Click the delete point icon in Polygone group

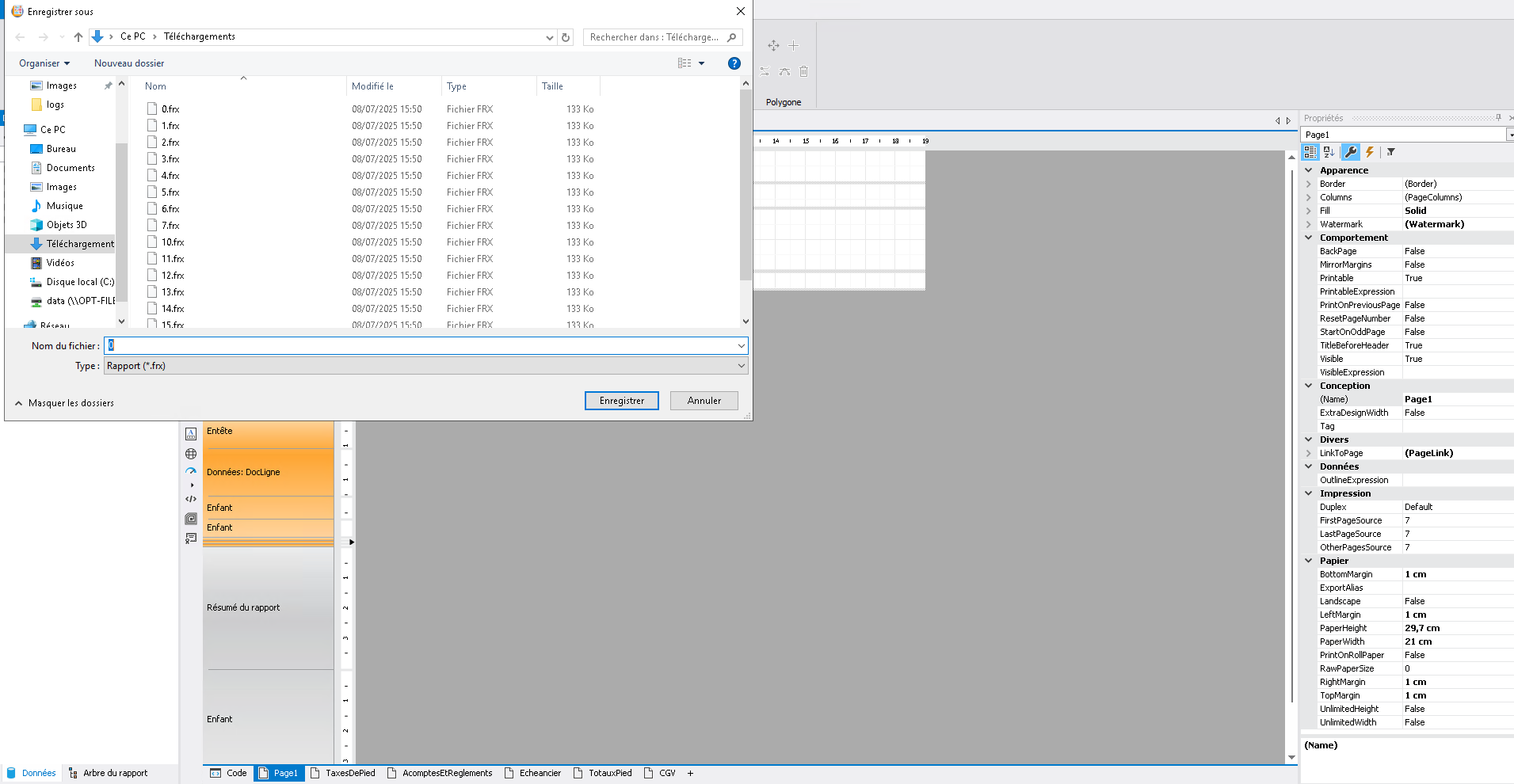click(x=803, y=72)
